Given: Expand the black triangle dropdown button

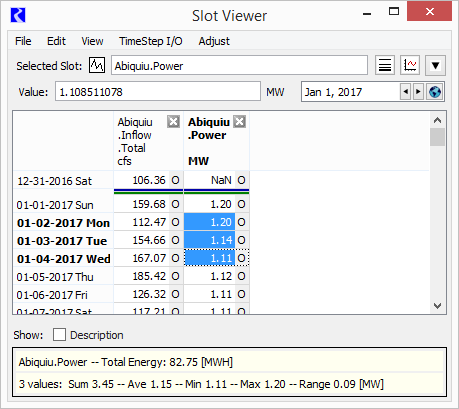Looking at the screenshot, I should click(435, 65).
